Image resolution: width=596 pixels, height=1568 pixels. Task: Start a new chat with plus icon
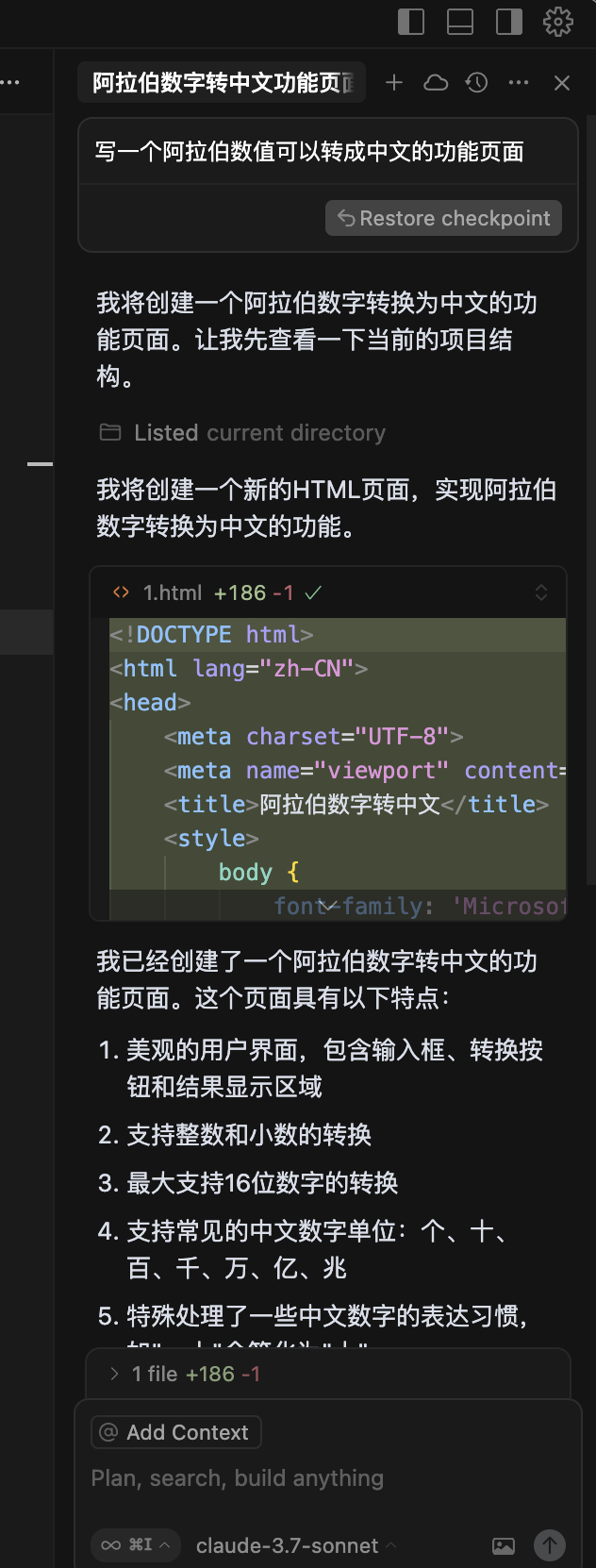(394, 83)
